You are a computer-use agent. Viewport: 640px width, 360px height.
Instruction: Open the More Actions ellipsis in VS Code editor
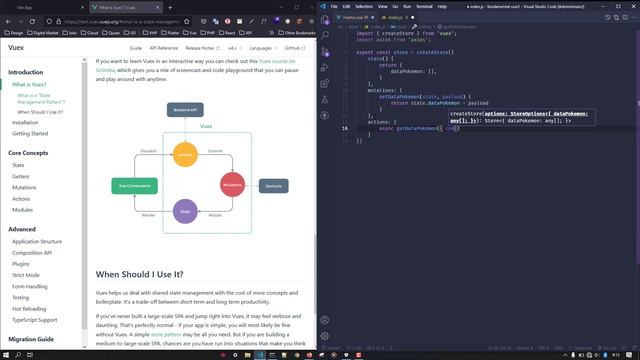(633, 18)
